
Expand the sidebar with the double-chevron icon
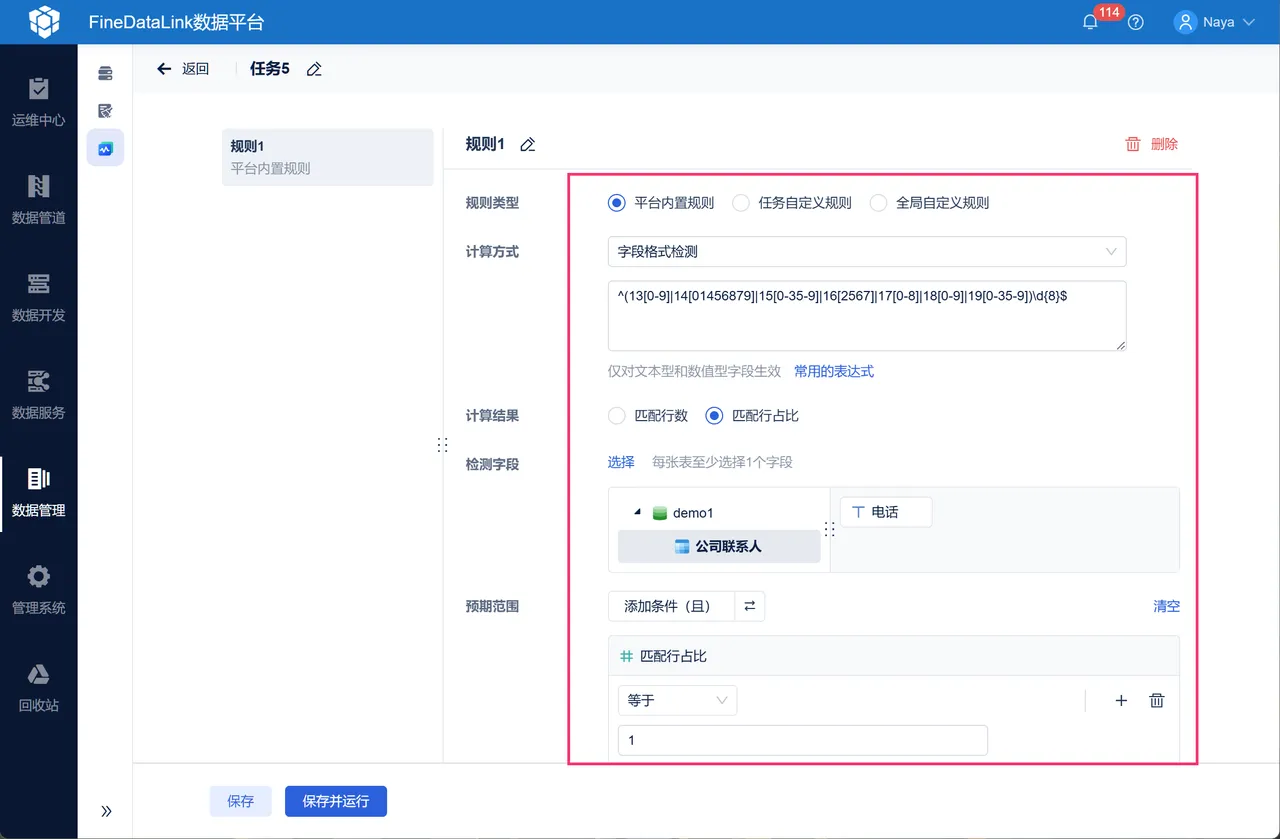pyautogui.click(x=107, y=811)
